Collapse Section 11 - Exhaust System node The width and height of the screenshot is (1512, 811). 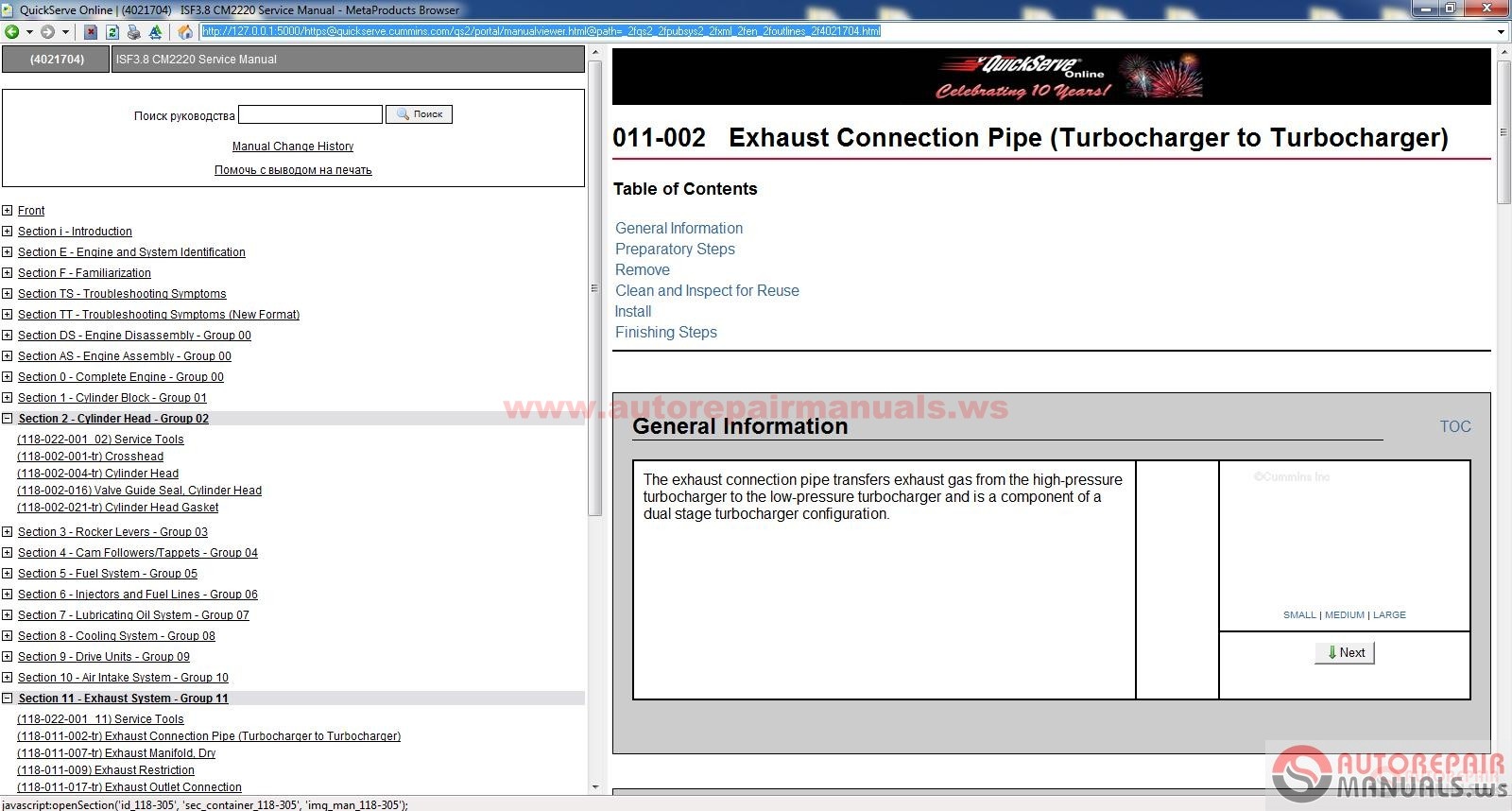pos(8,699)
